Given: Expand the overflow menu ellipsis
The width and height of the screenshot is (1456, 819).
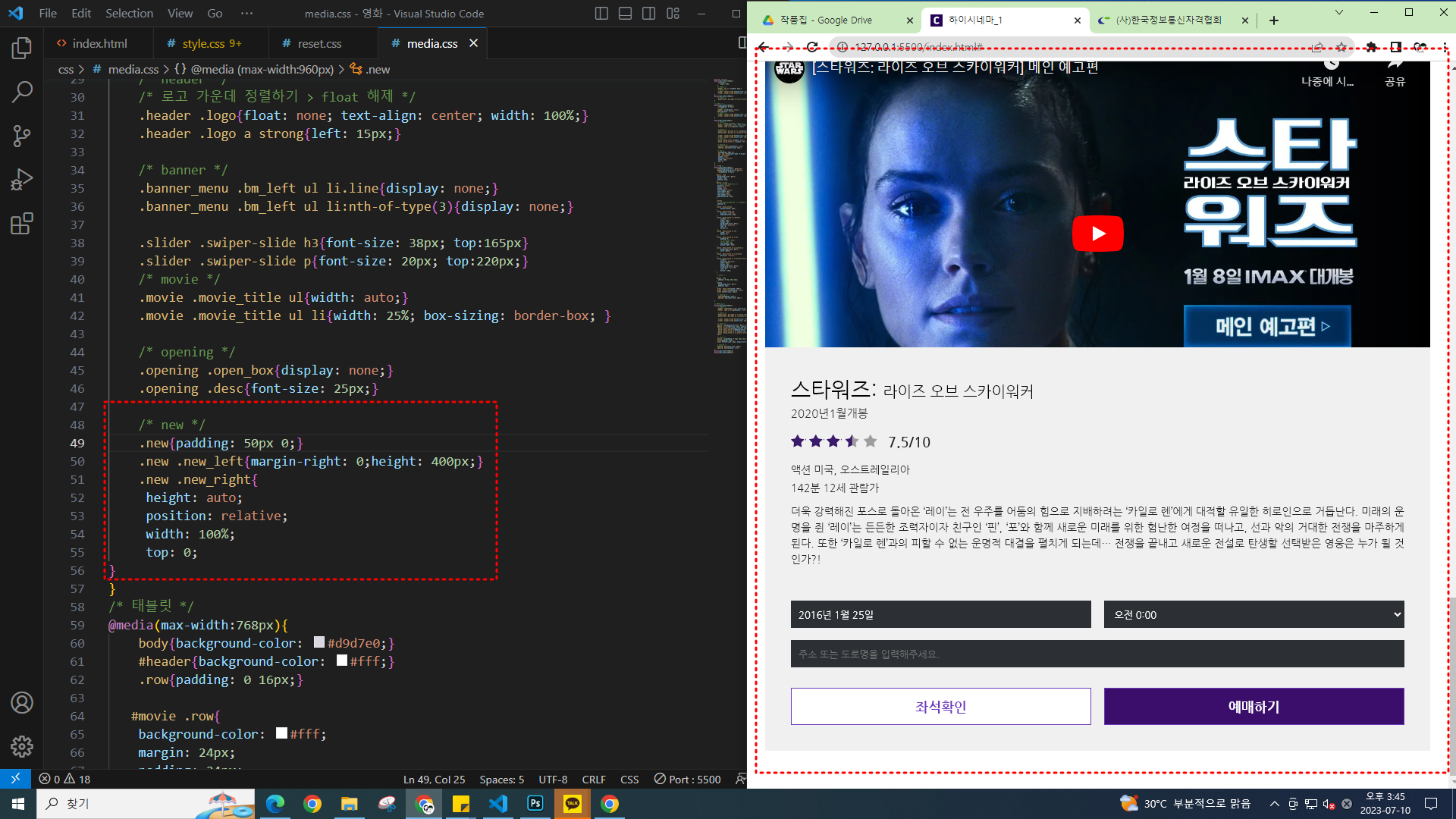Looking at the screenshot, I should tap(246, 14).
